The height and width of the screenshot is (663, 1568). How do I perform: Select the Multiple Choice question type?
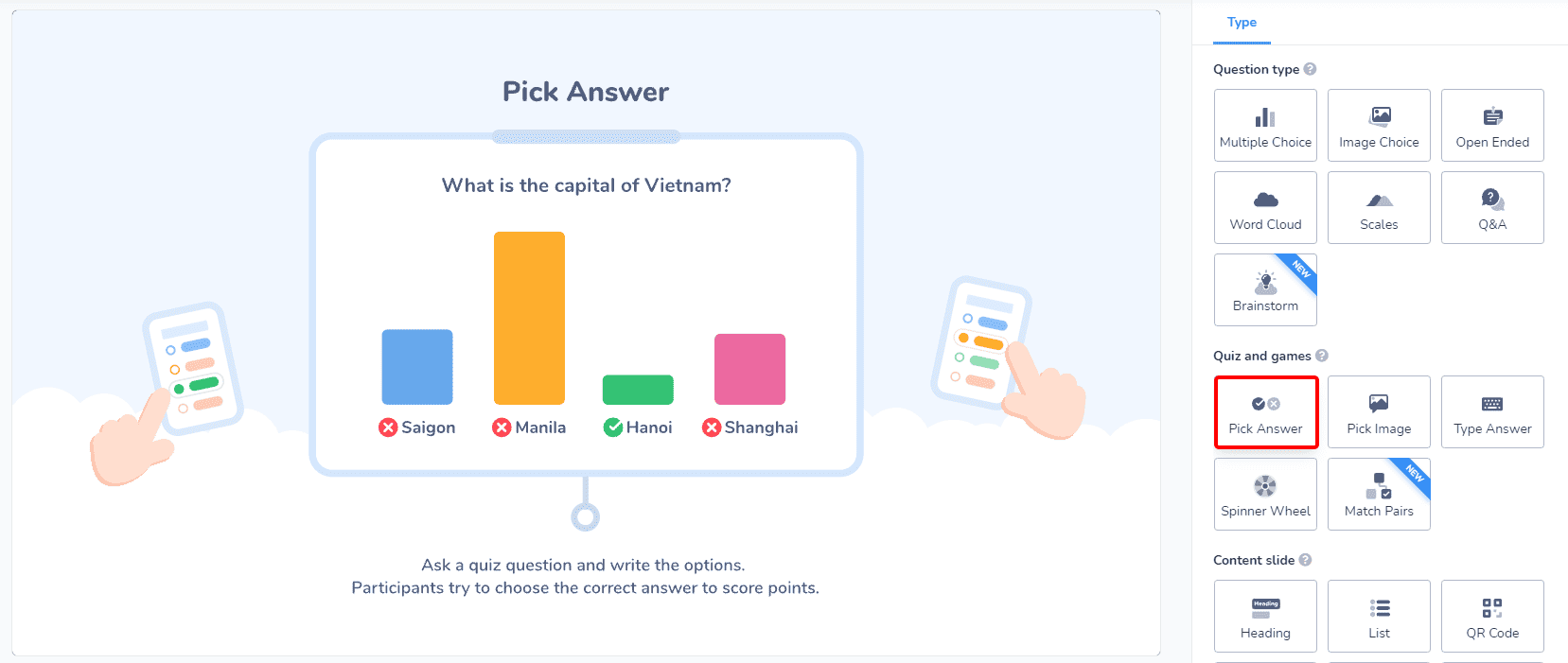[1265, 125]
